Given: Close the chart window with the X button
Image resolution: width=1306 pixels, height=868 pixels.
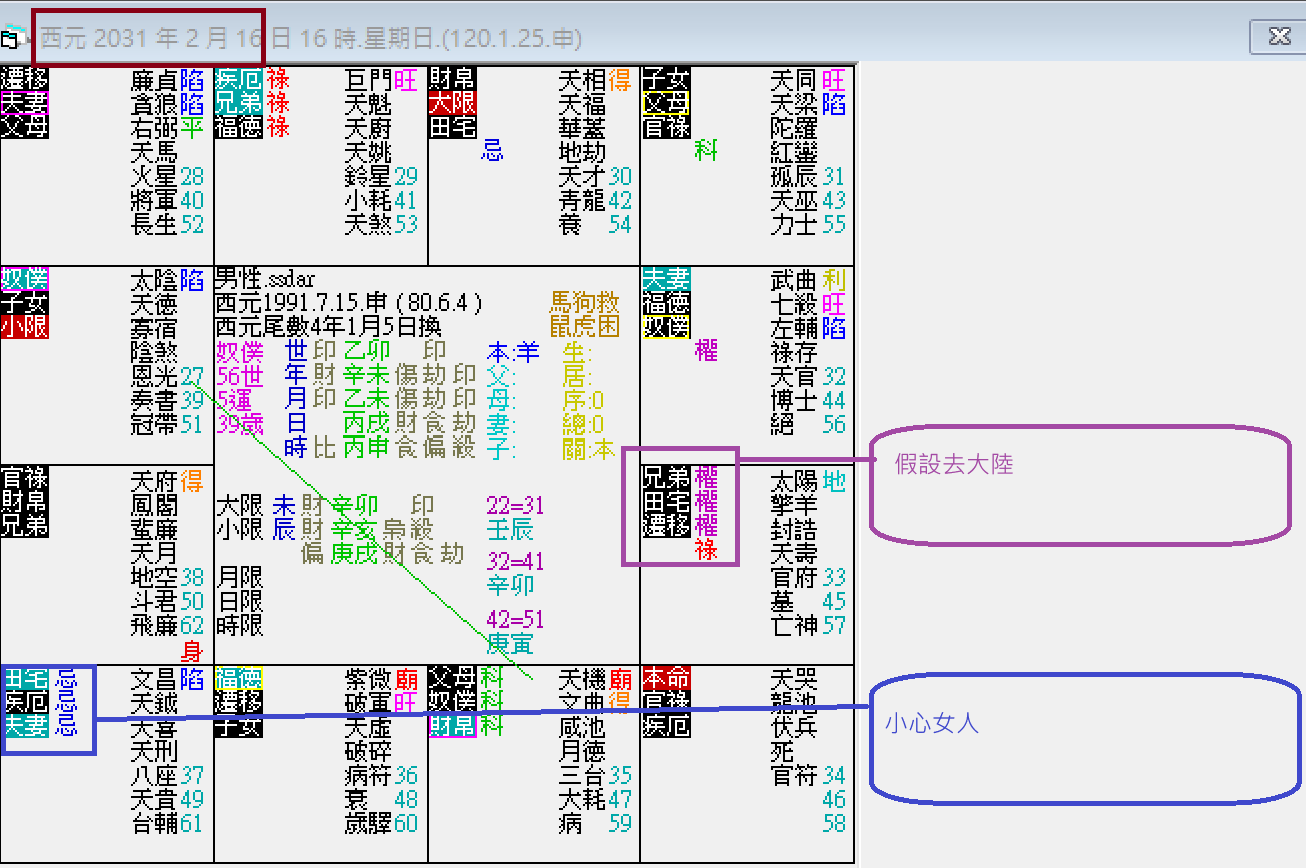Looking at the screenshot, I should click(1280, 37).
